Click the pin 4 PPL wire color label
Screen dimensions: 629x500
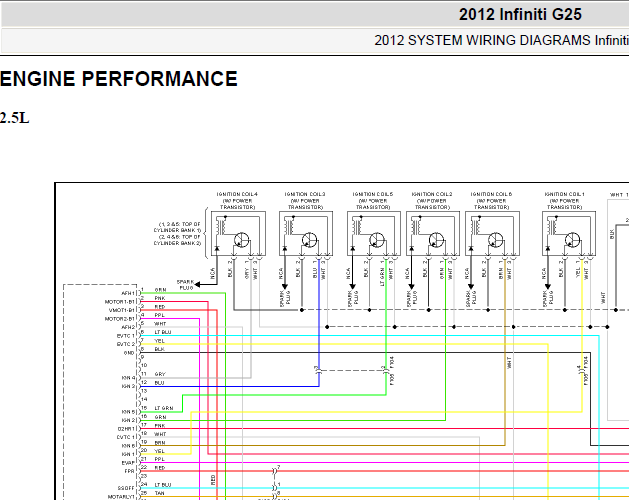(160, 315)
